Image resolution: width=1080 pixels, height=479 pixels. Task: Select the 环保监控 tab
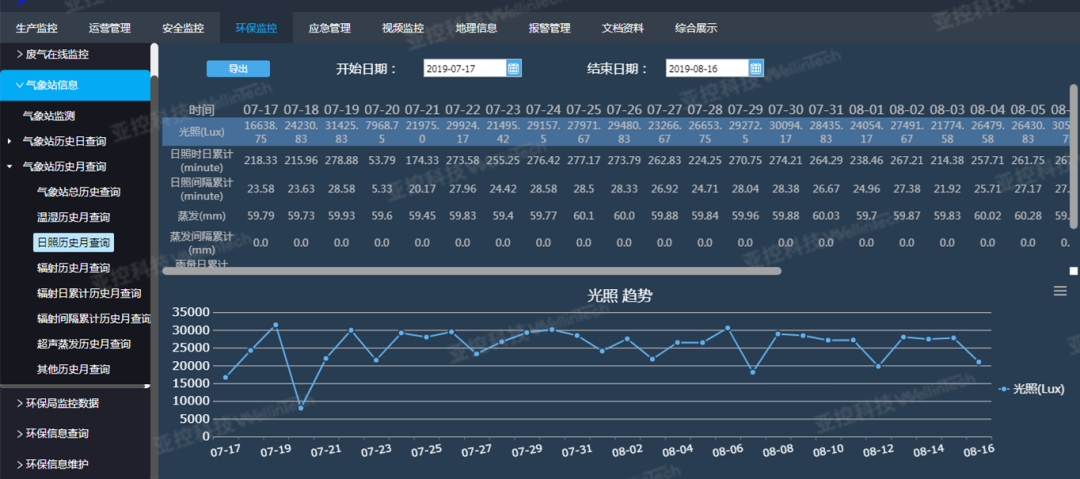(256, 29)
